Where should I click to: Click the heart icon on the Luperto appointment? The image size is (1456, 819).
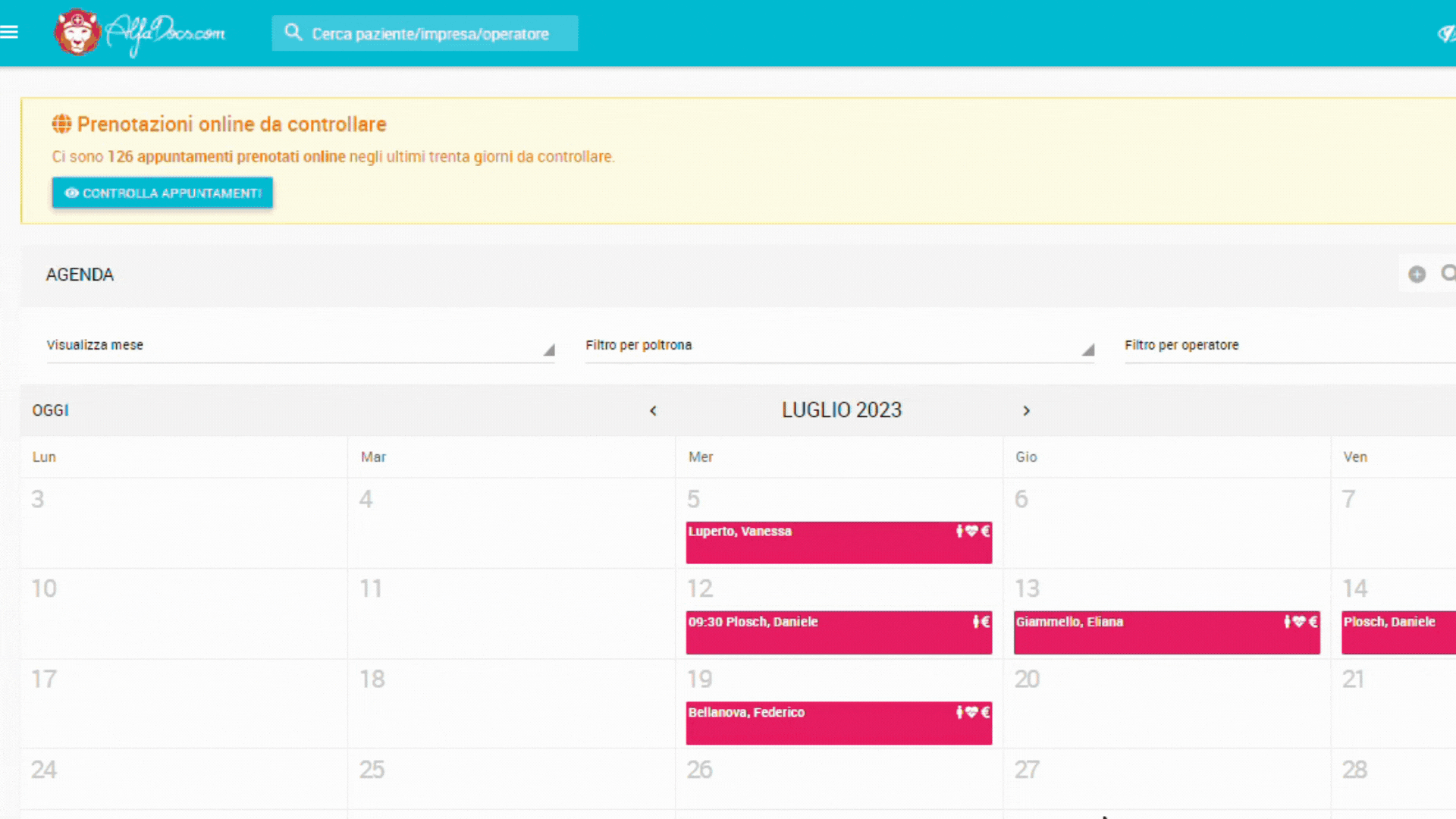(971, 531)
